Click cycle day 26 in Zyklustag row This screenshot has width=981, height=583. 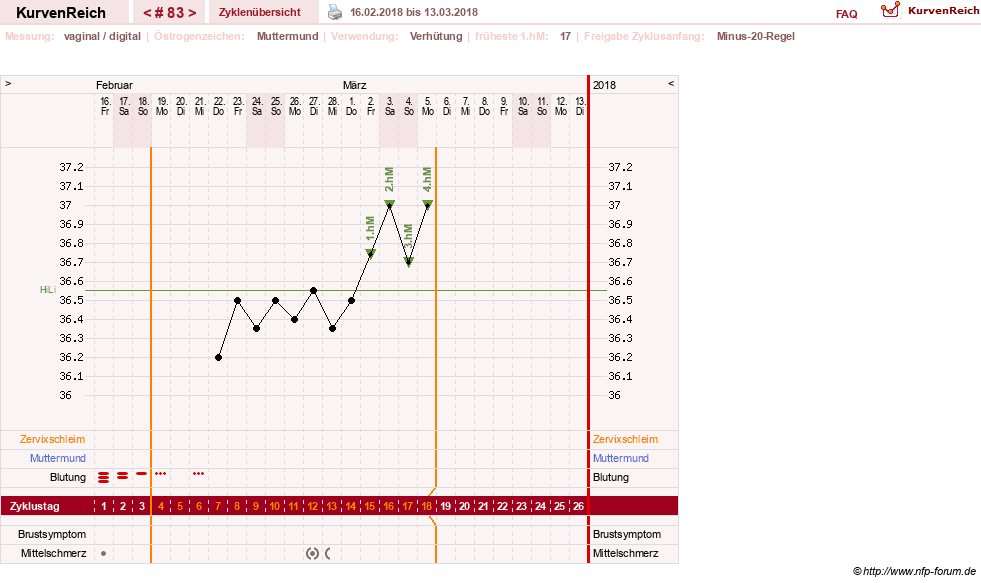click(579, 506)
